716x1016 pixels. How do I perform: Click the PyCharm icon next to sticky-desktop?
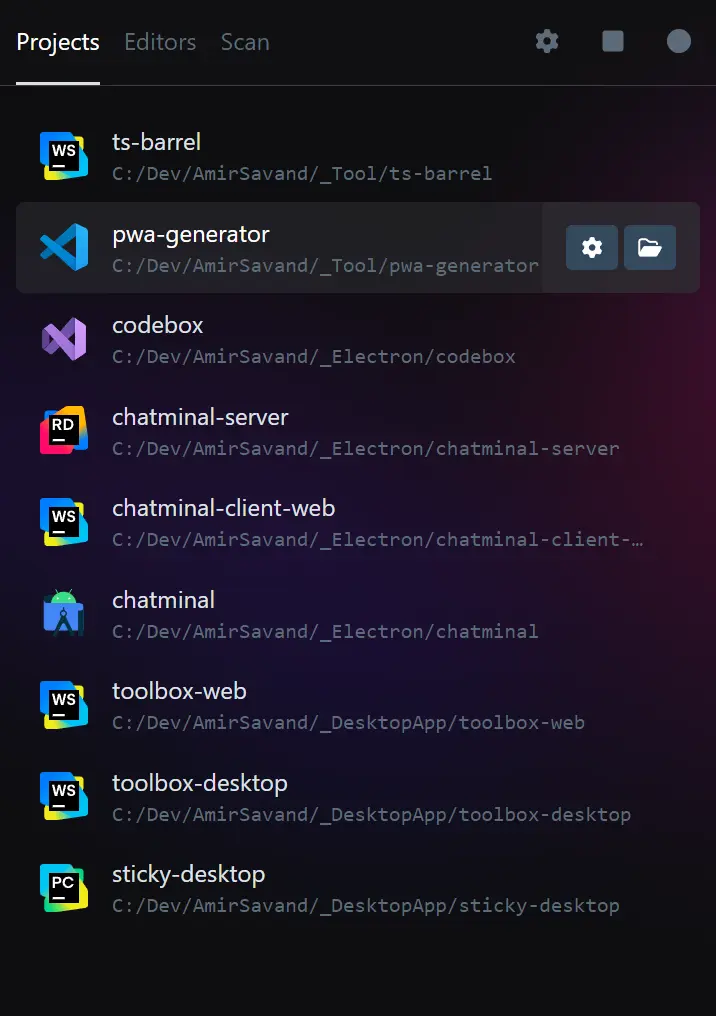pyautogui.click(x=64, y=888)
